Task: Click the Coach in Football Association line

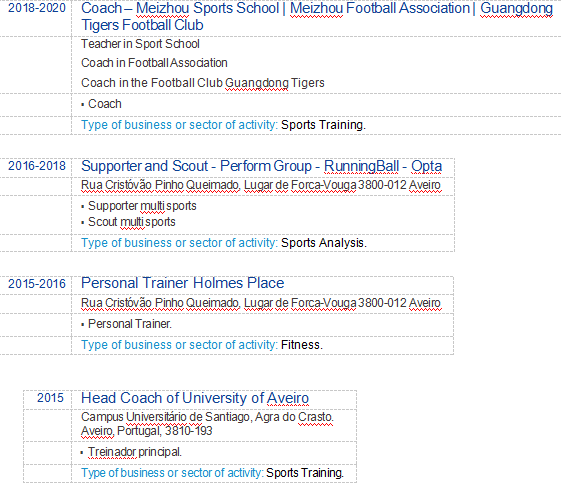Action: (154, 63)
